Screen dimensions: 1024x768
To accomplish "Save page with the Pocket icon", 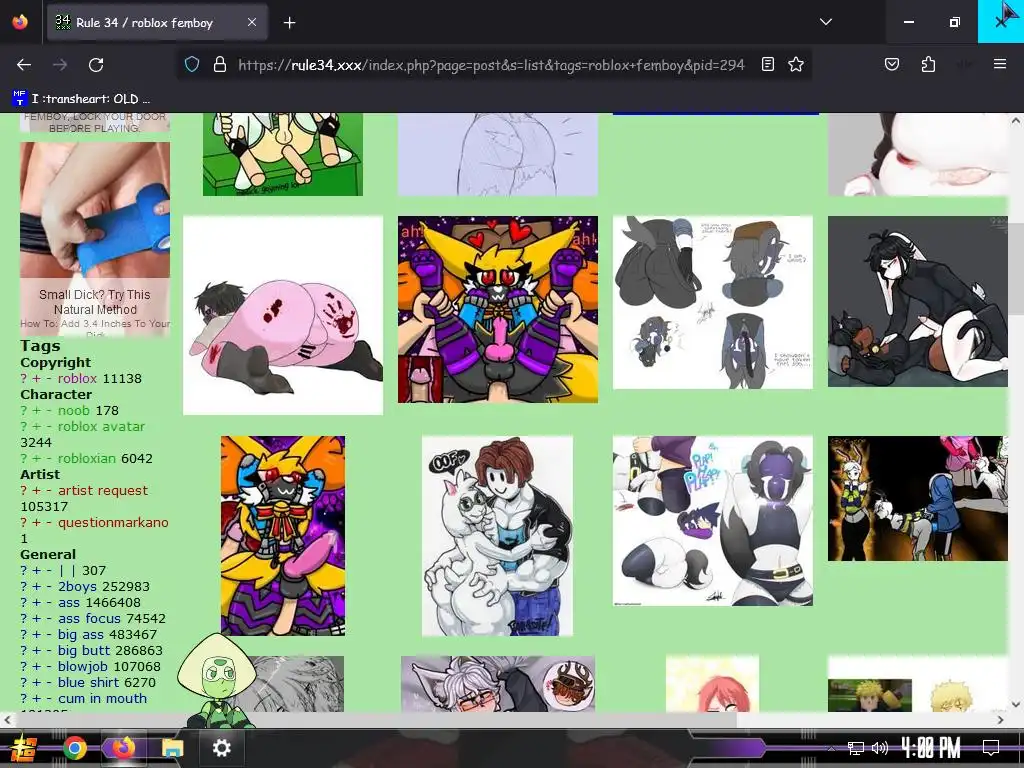I will [891, 64].
